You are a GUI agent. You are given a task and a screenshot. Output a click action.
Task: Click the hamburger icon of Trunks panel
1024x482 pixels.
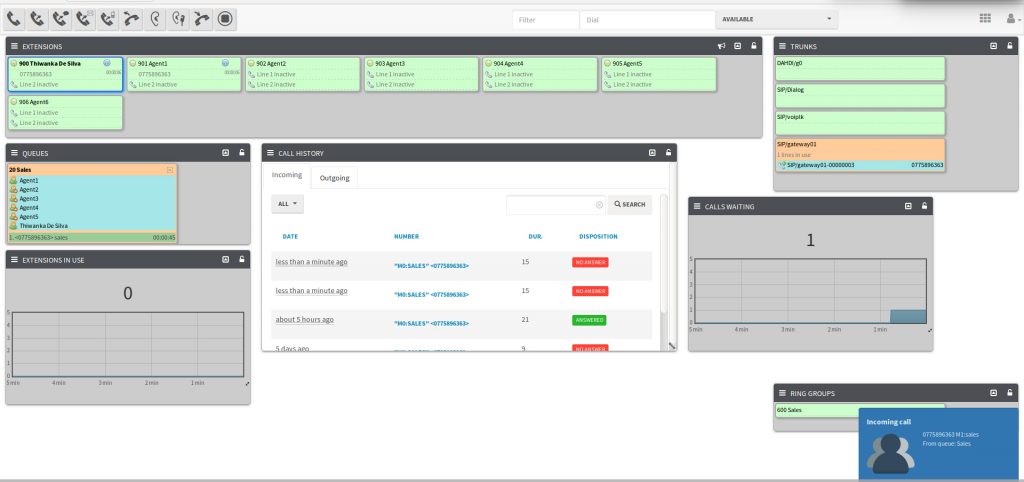coord(782,46)
